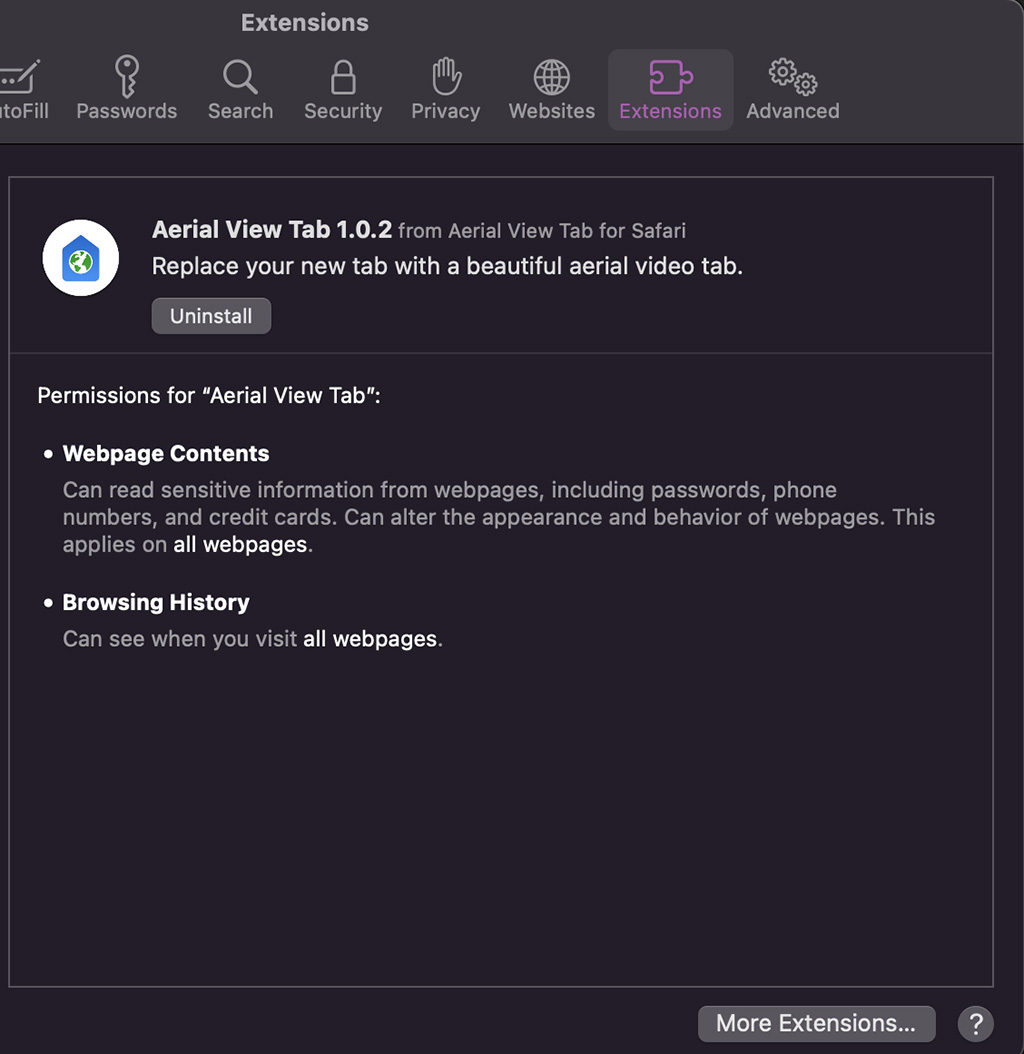Open the Privacy tab hand icon
Viewport: 1024px width, 1054px height.
(446, 76)
